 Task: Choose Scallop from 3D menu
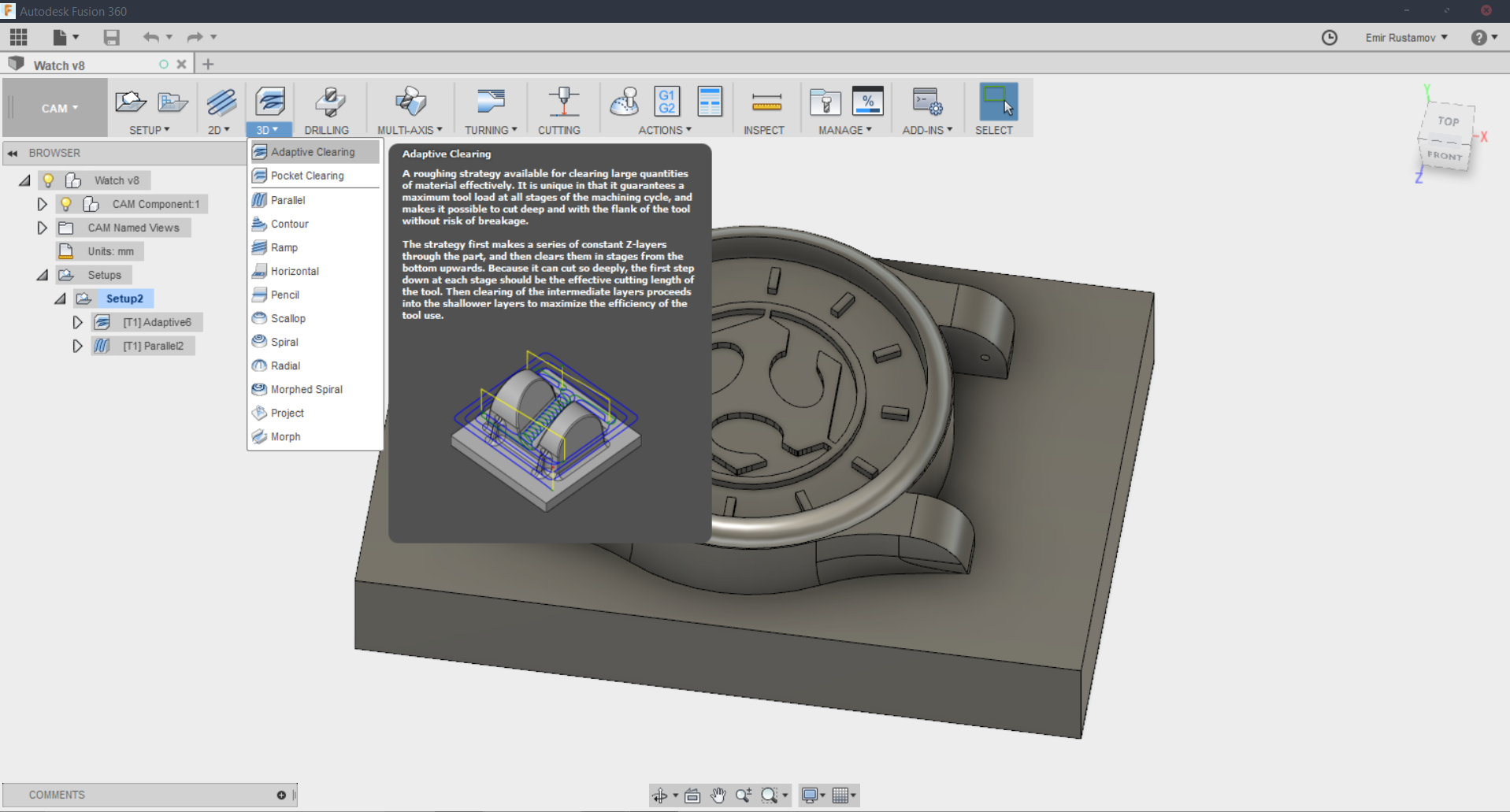(315, 318)
